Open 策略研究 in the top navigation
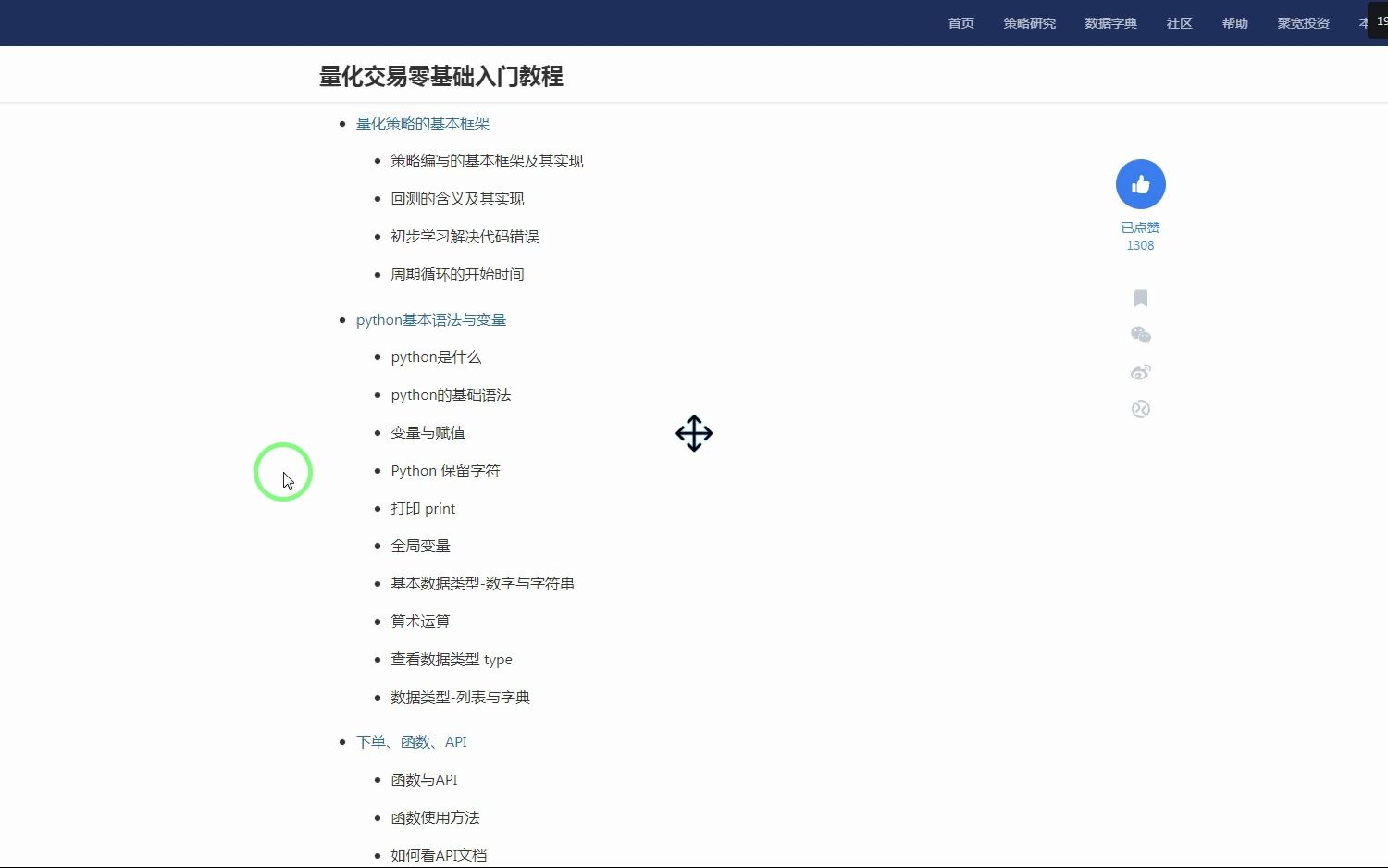The image size is (1388, 868). (x=1030, y=23)
